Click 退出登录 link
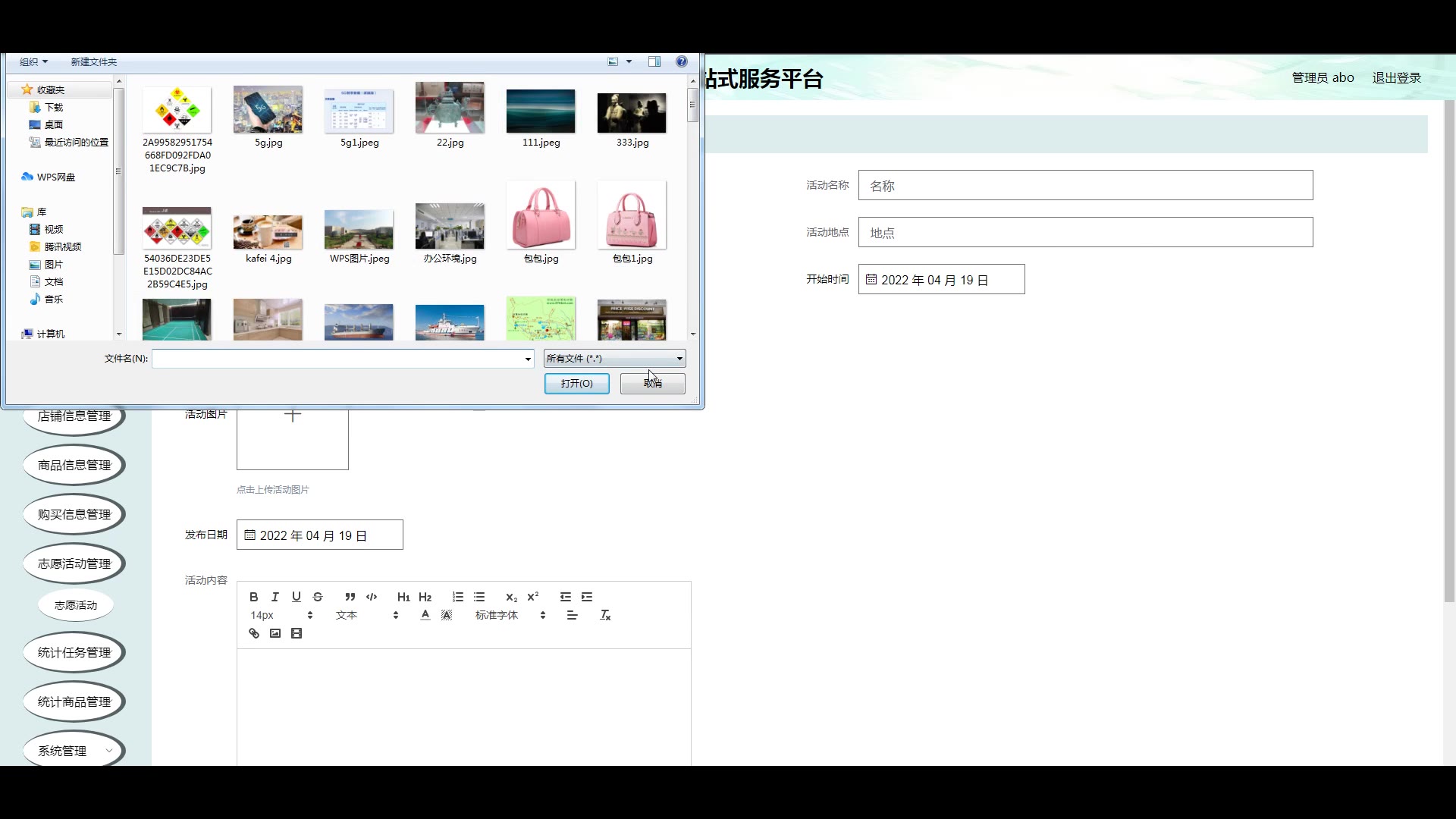This screenshot has height=819, width=1456. click(1396, 77)
